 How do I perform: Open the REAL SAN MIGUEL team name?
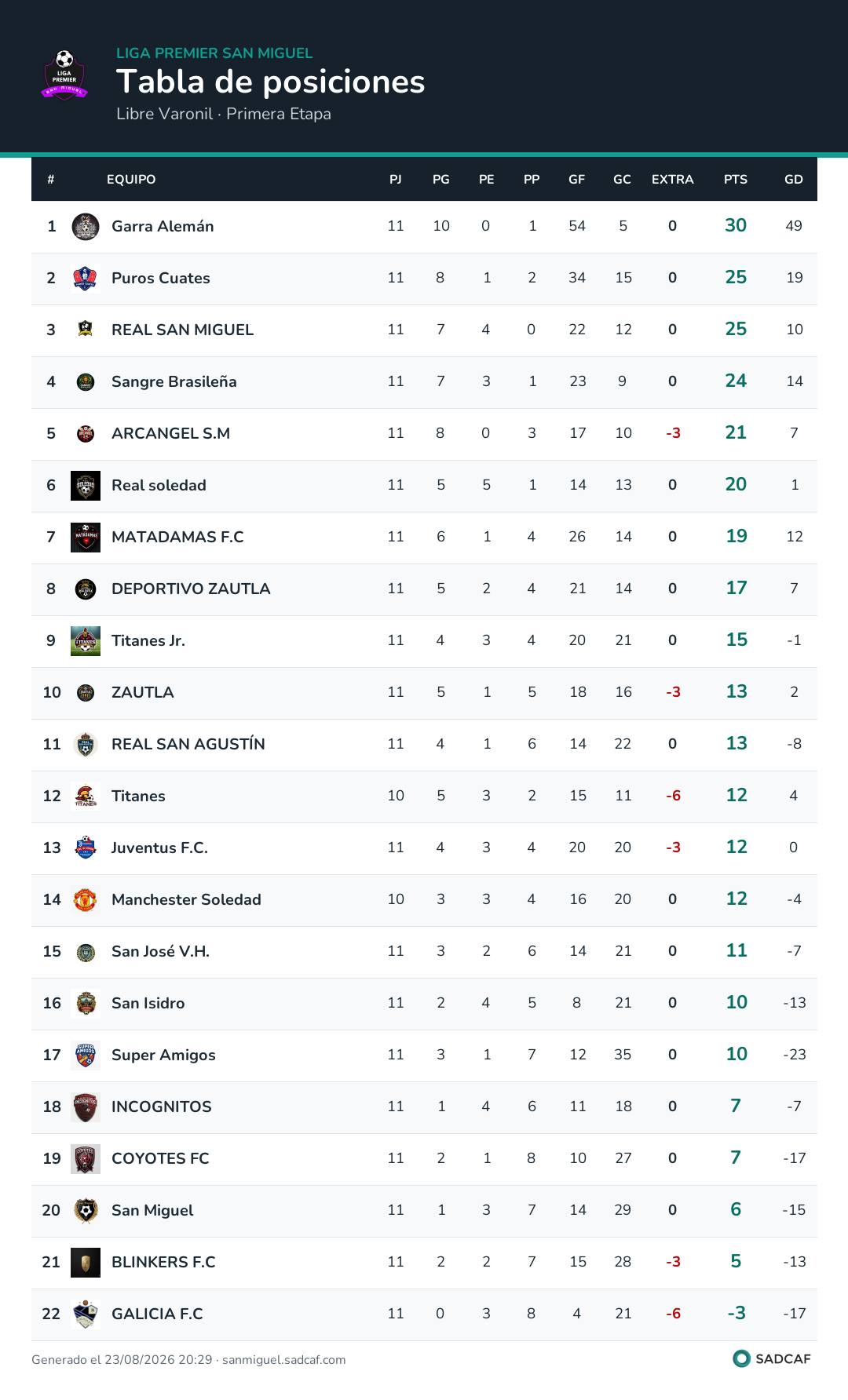tap(182, 330)
